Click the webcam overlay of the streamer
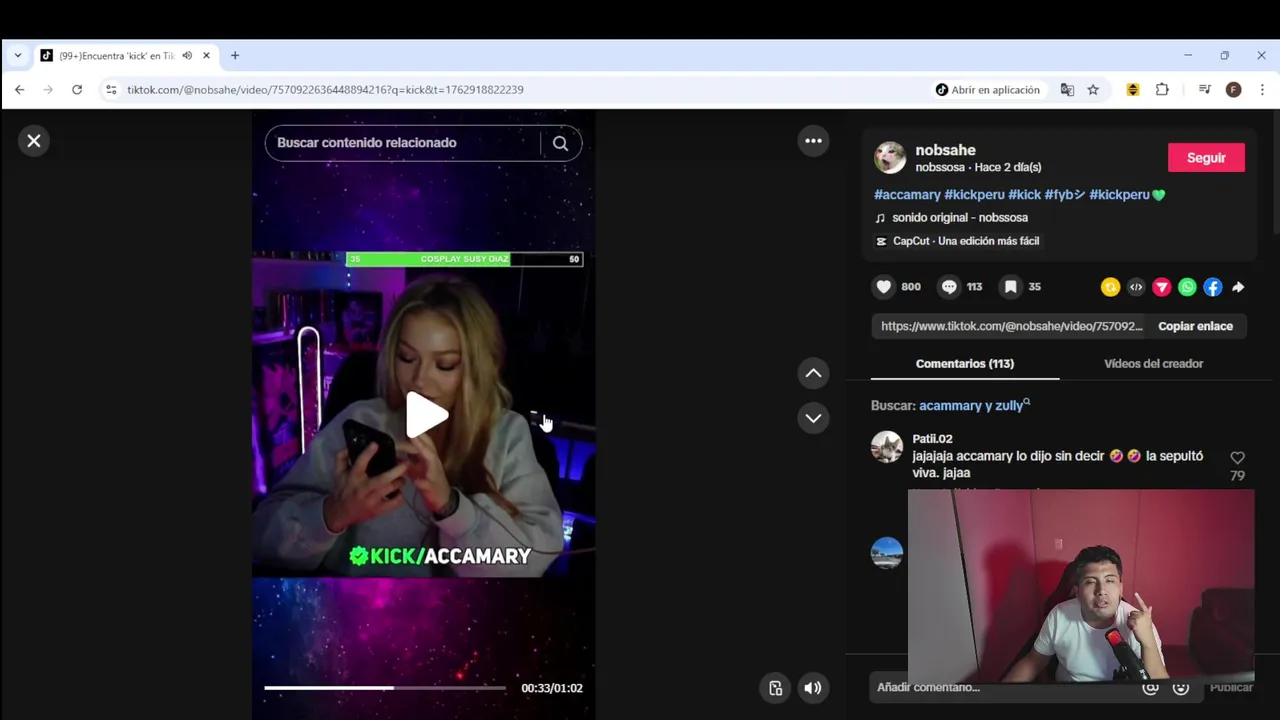1280x720 pixels. pos(1081,586)
